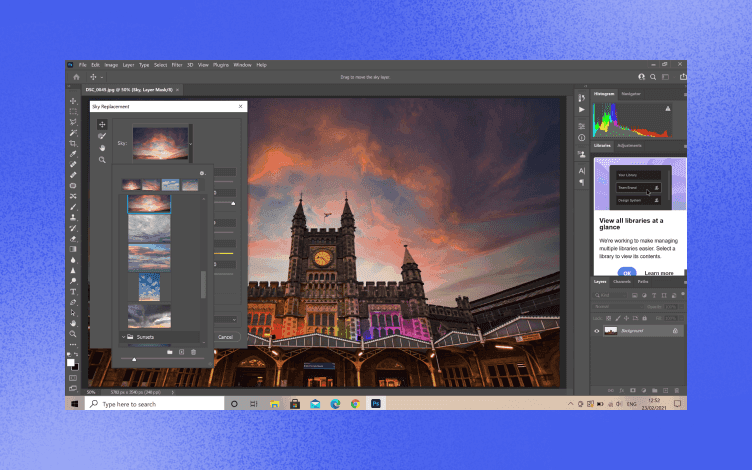
Task: Open the Filter menu
Action: pyautogui.click(x=177, y=65)
